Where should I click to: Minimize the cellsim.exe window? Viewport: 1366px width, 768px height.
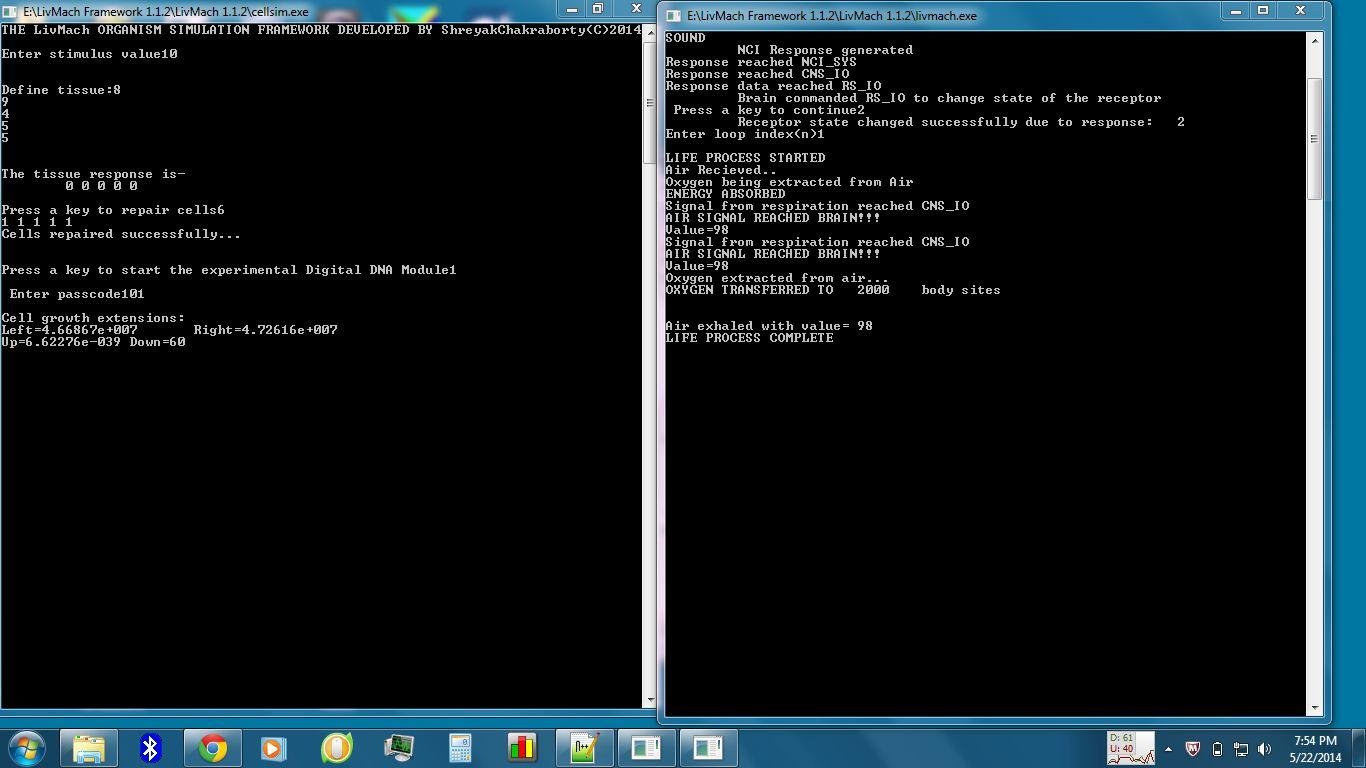[573, 9]
